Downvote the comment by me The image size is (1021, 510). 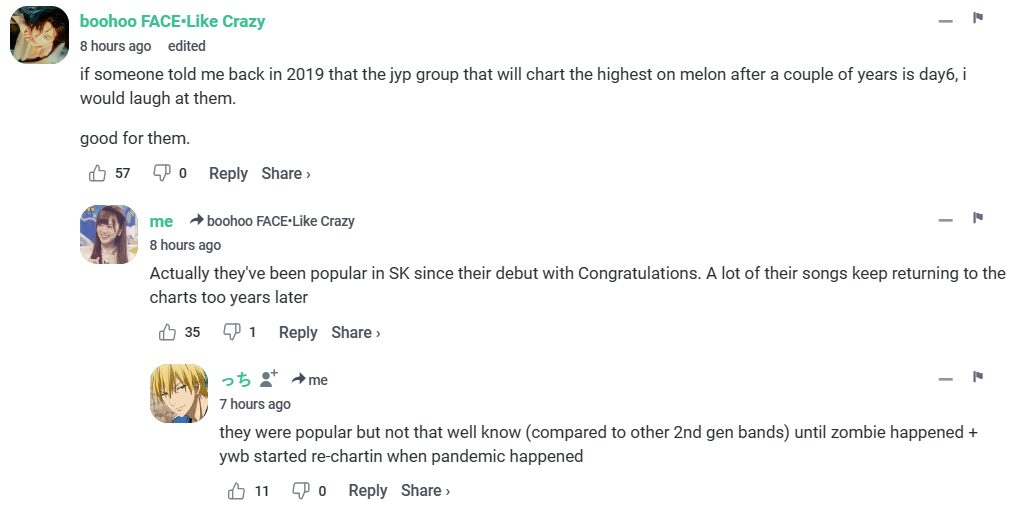click(232, 332)
